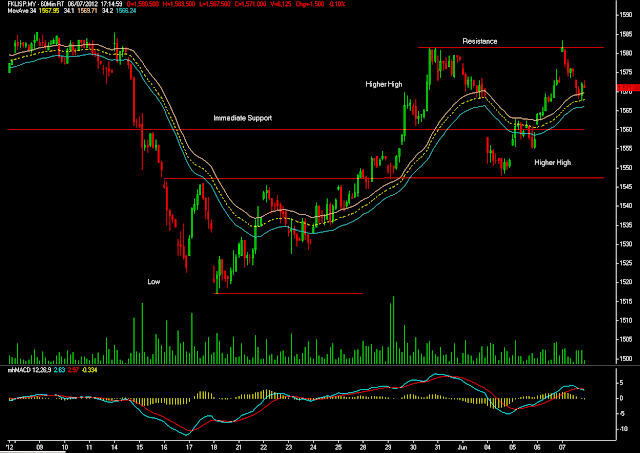Click the MACD axis label 5
Image resolution: width=640 pixels, height=453 pixels.
click(x=621, y=383)
